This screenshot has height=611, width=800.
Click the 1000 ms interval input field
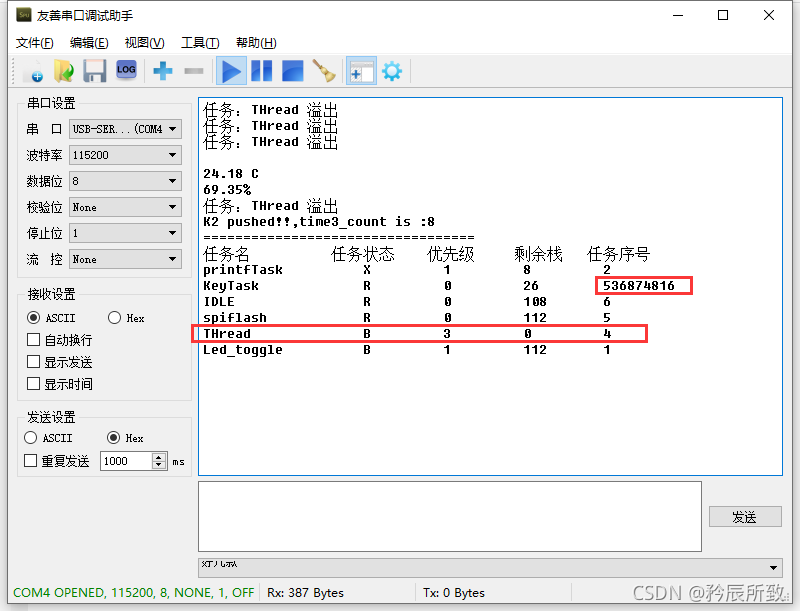(127, 461)
